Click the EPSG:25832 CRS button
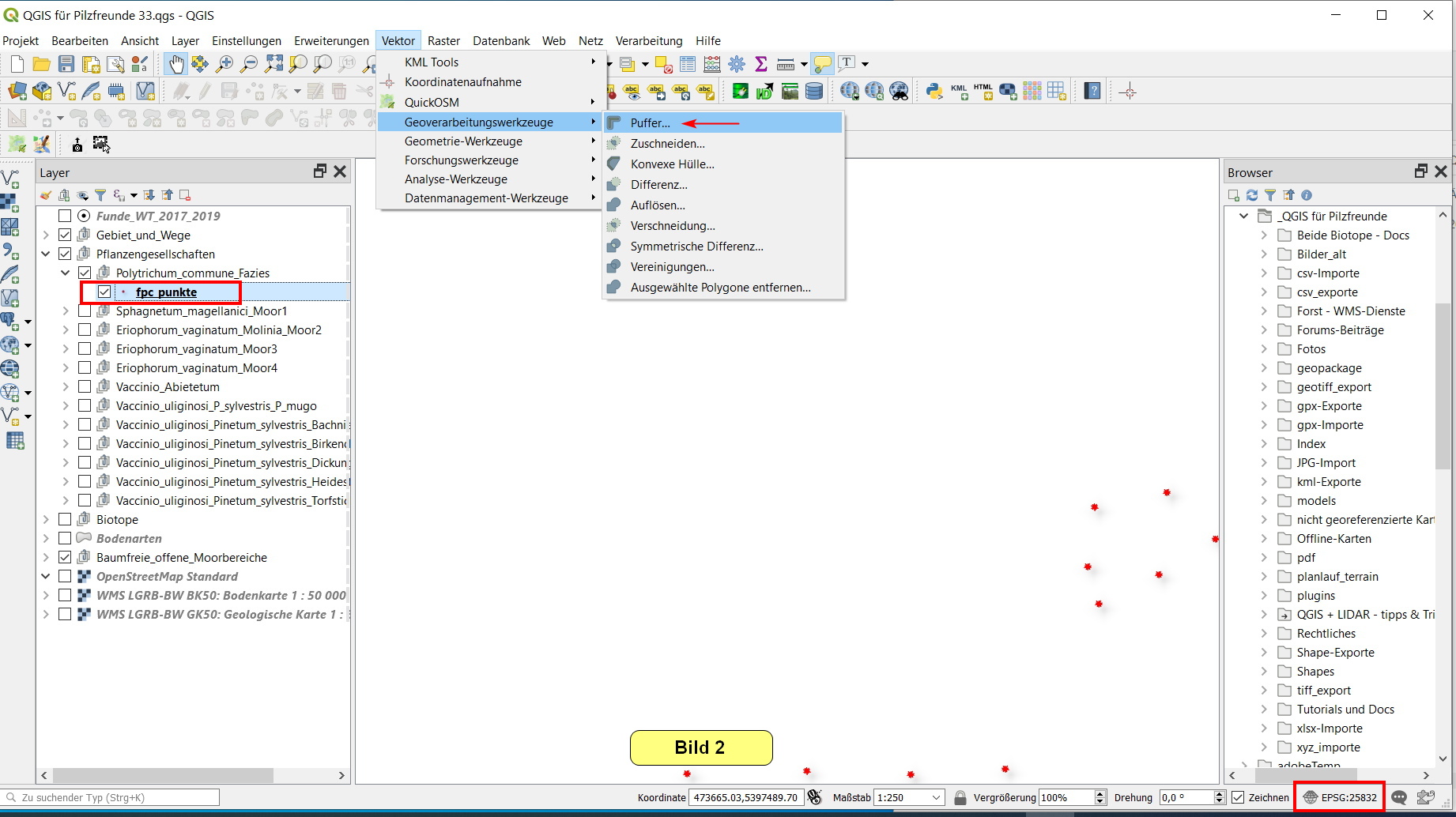Screen dimensions: 1456x817 click(x=1341, y=797)
